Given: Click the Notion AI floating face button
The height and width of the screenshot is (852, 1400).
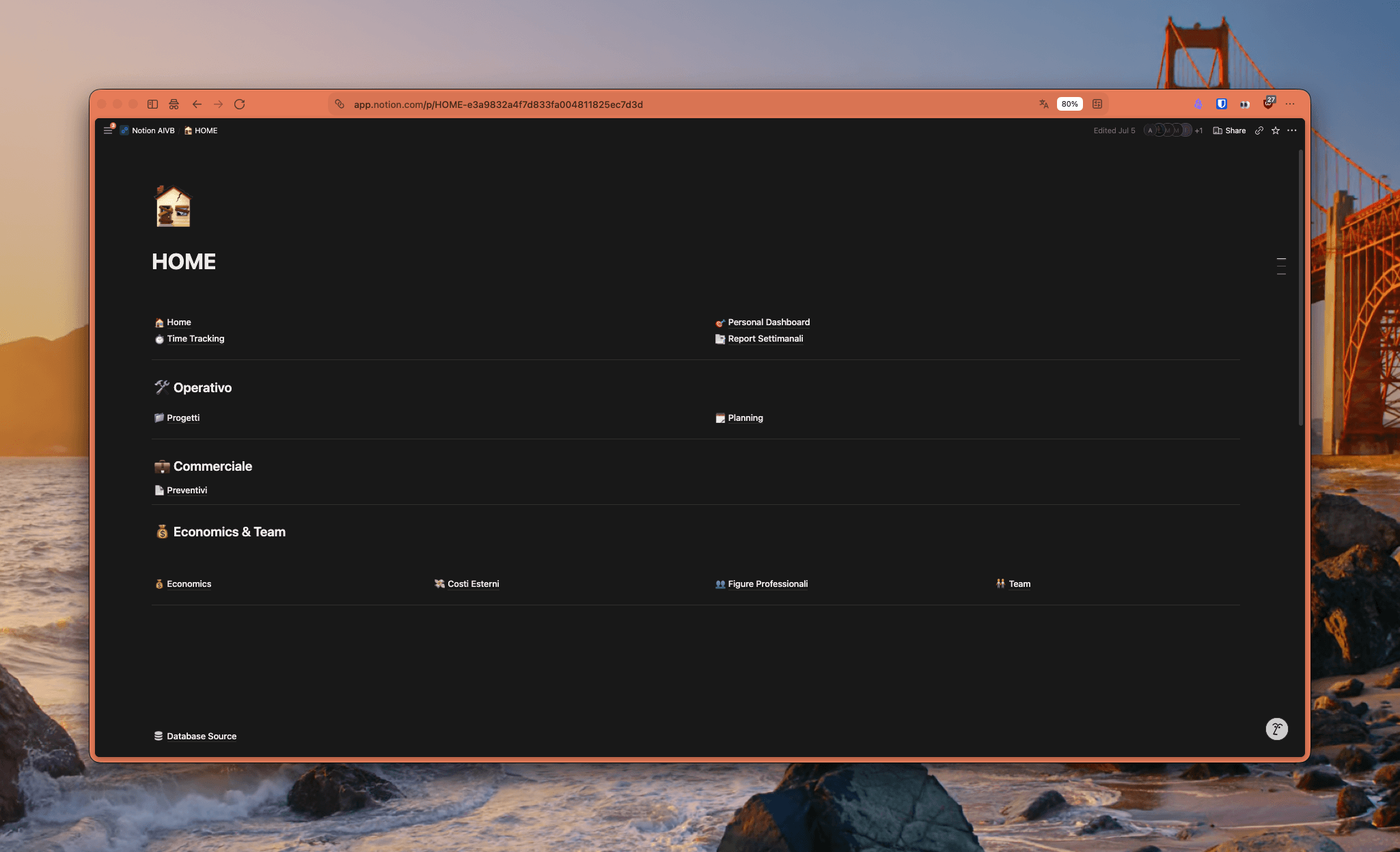Looking at the screenshot, I should (1276, 729).
